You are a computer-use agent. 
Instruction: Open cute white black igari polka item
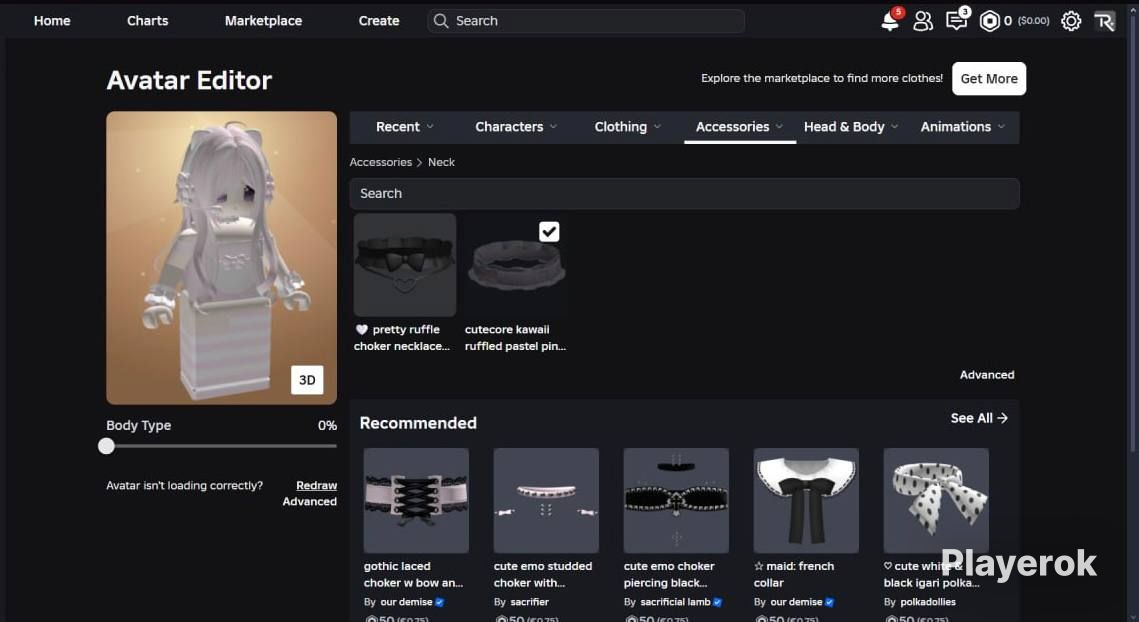pyautogui.click(x=936, y=500)
